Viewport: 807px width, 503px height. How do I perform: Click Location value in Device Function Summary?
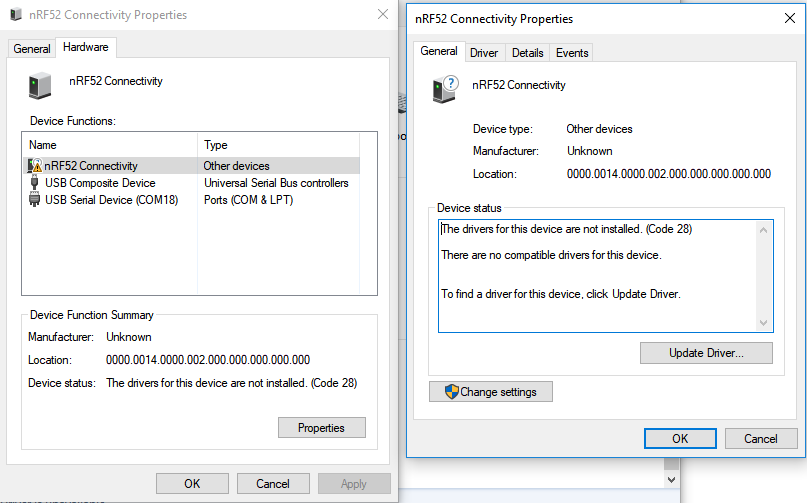click(208, 360)
